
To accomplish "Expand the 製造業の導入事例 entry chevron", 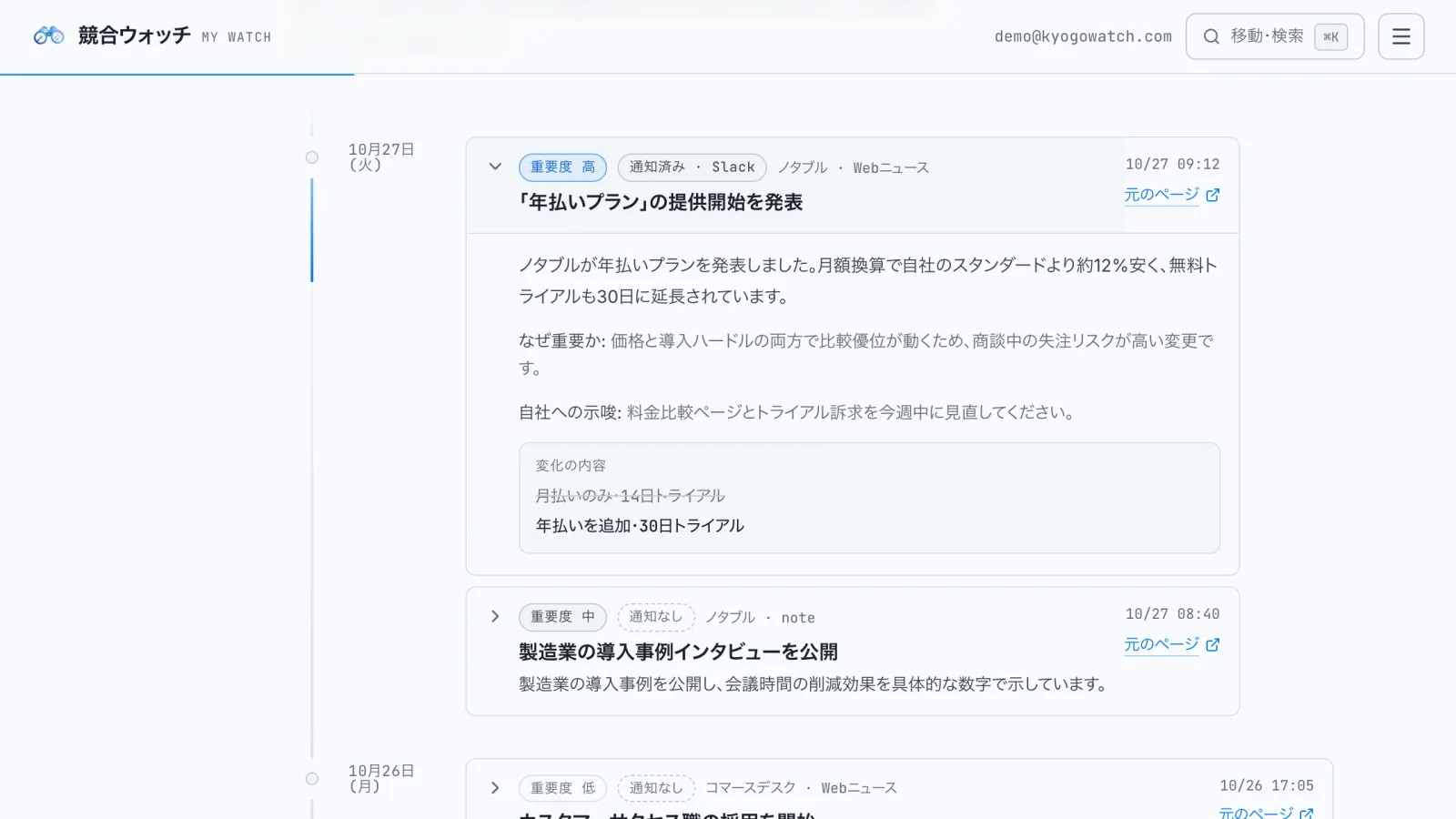I will click(495, 616).
